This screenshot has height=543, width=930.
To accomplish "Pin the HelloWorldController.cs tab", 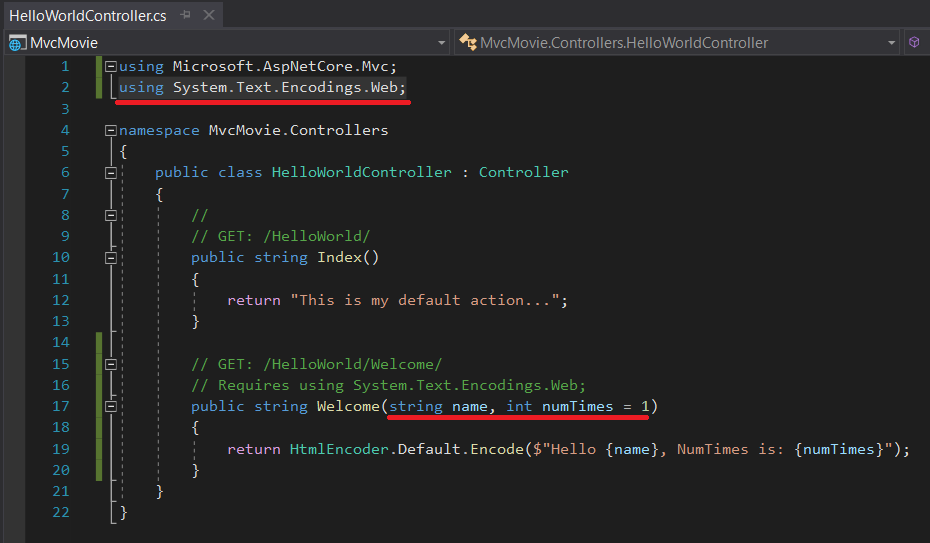I will 186,15.
